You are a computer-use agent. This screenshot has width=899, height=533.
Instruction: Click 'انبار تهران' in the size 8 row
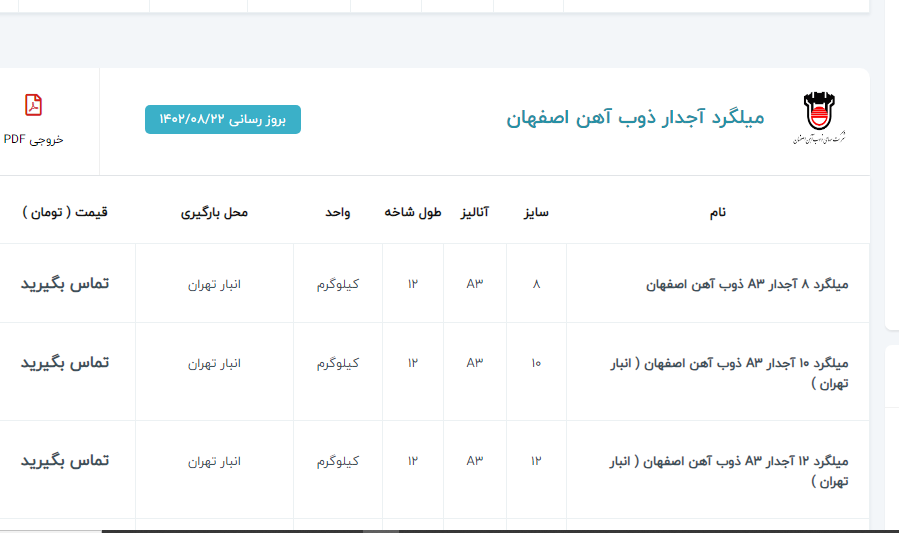coord(214,284)
